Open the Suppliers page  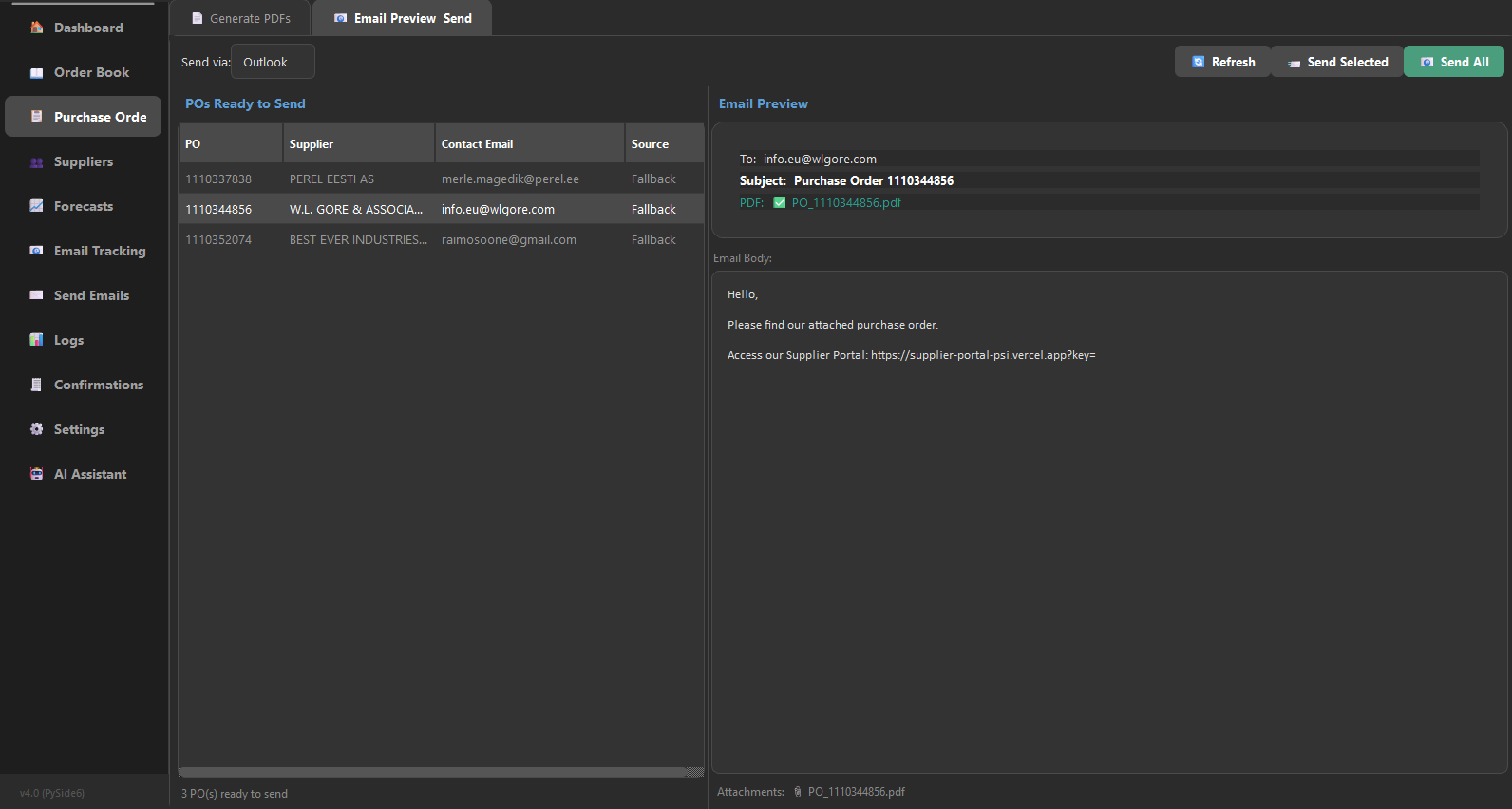click(83, 161)
